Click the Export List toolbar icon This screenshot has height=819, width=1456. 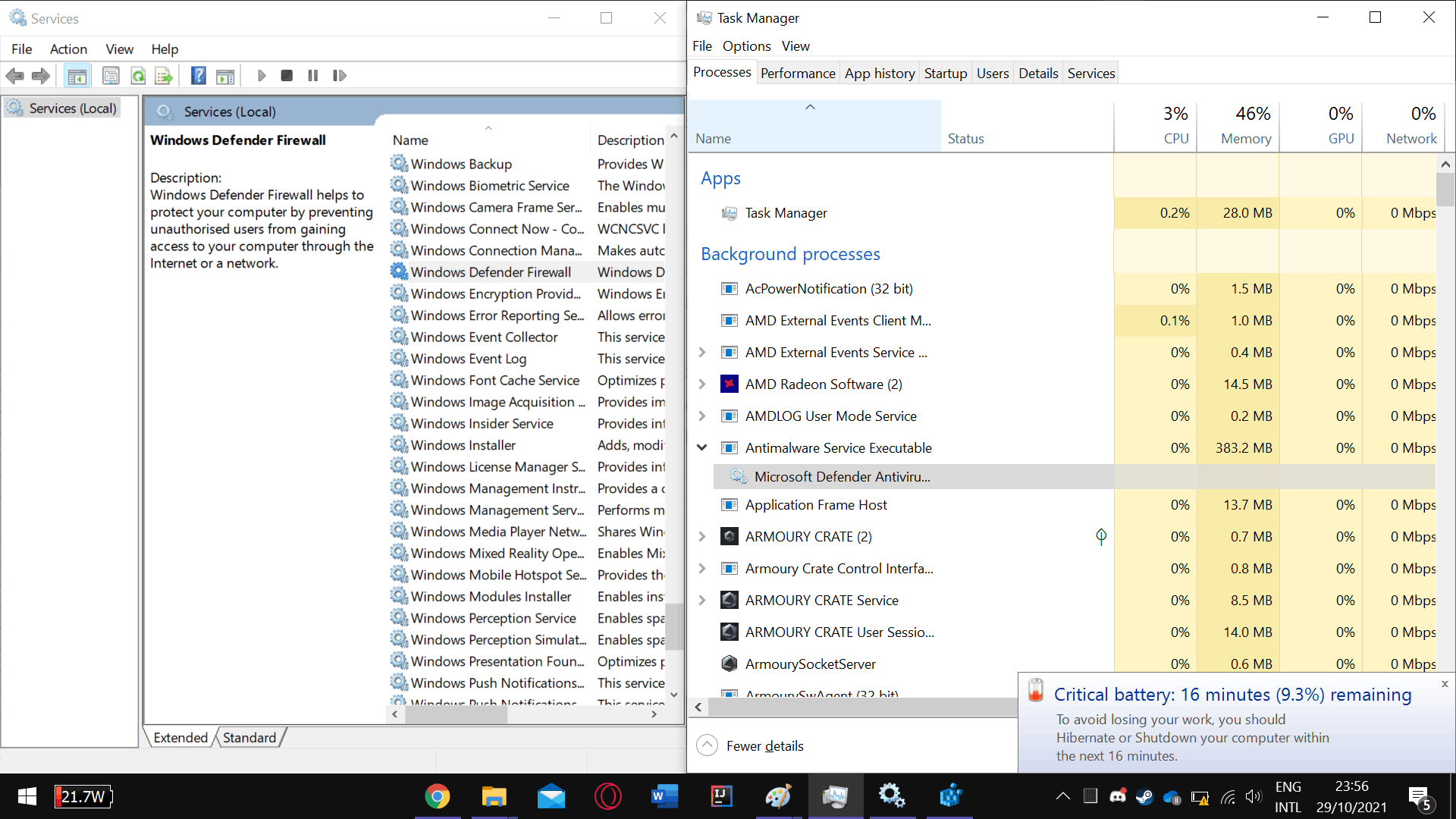163,76
